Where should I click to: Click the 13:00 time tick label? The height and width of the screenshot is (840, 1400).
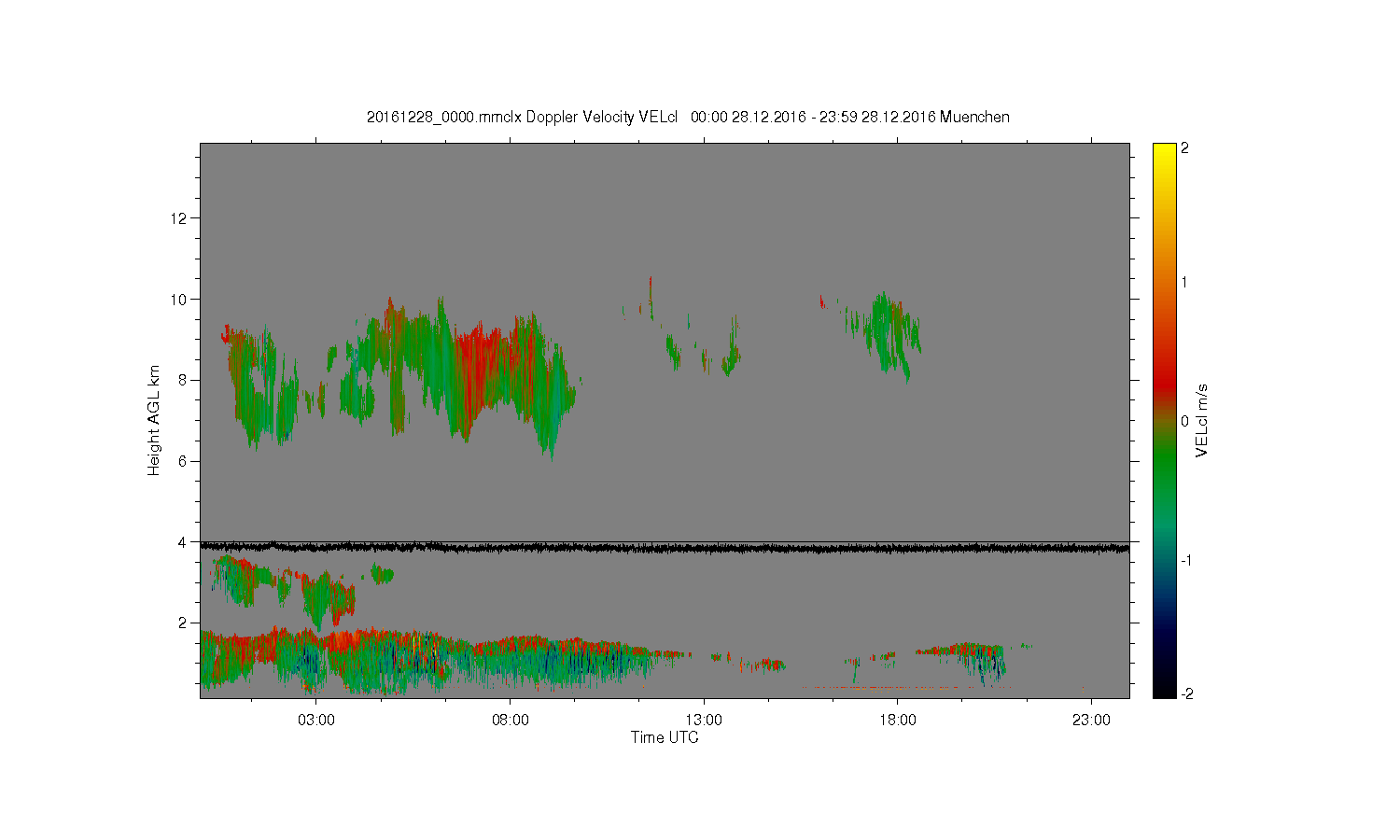pyautogui.click(x=704, y=721)
